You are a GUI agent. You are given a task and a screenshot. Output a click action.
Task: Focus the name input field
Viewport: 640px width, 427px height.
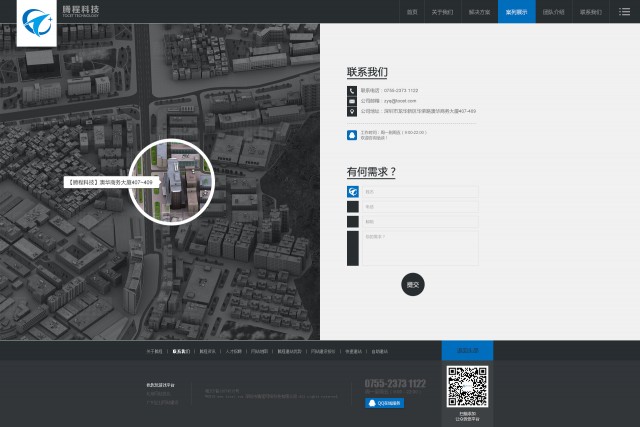pos(420,191)
